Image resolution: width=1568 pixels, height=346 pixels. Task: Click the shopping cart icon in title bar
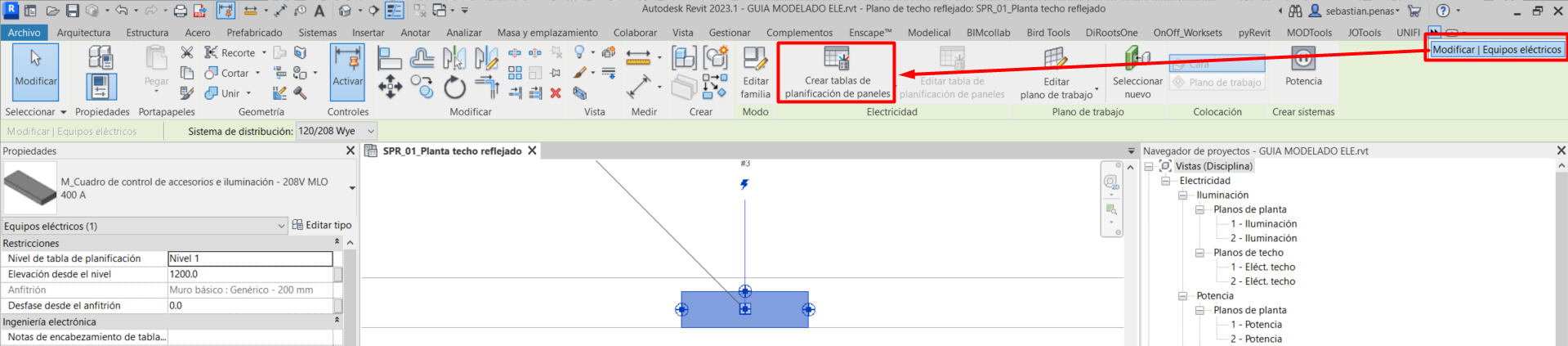tap(1414, 11)
